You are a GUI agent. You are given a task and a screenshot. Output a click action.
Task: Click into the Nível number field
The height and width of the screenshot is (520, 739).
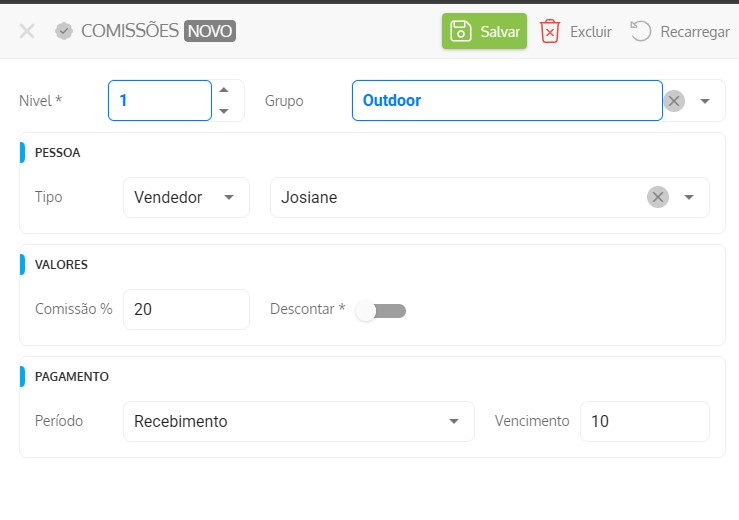(160, 101)
